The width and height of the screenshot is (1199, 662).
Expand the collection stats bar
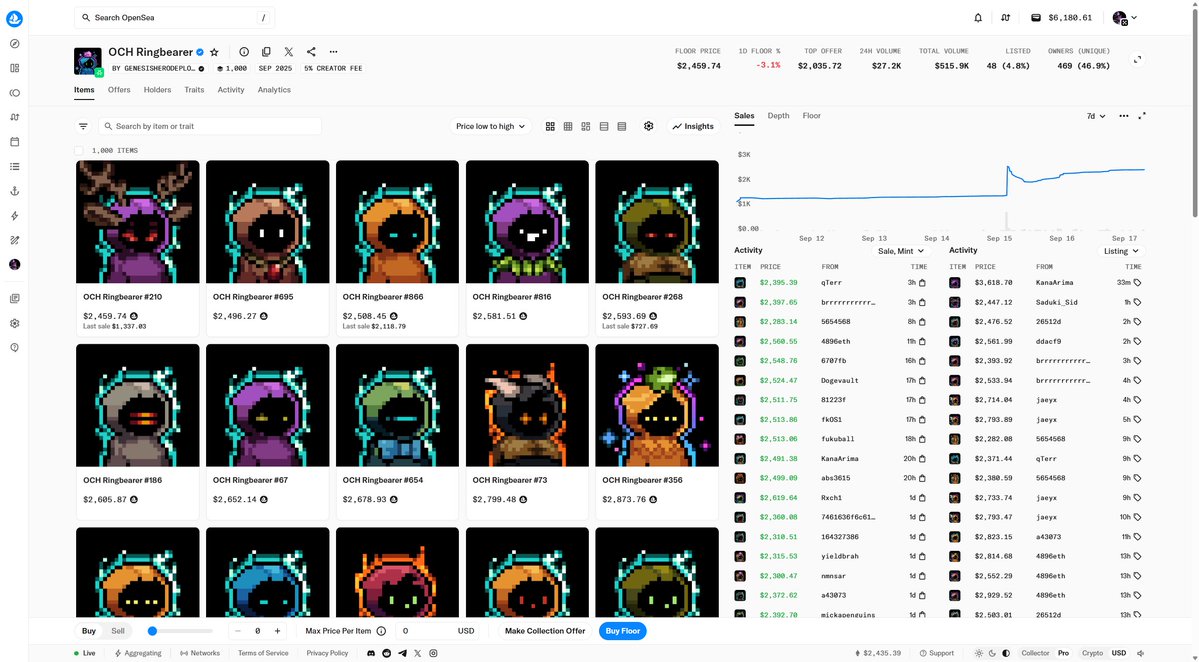pos(1138,60)
